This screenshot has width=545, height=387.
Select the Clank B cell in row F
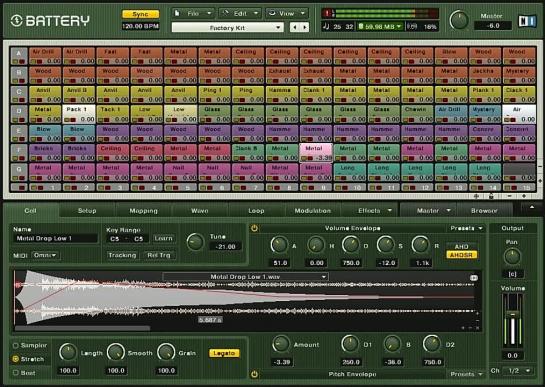[x=247, y=153]
